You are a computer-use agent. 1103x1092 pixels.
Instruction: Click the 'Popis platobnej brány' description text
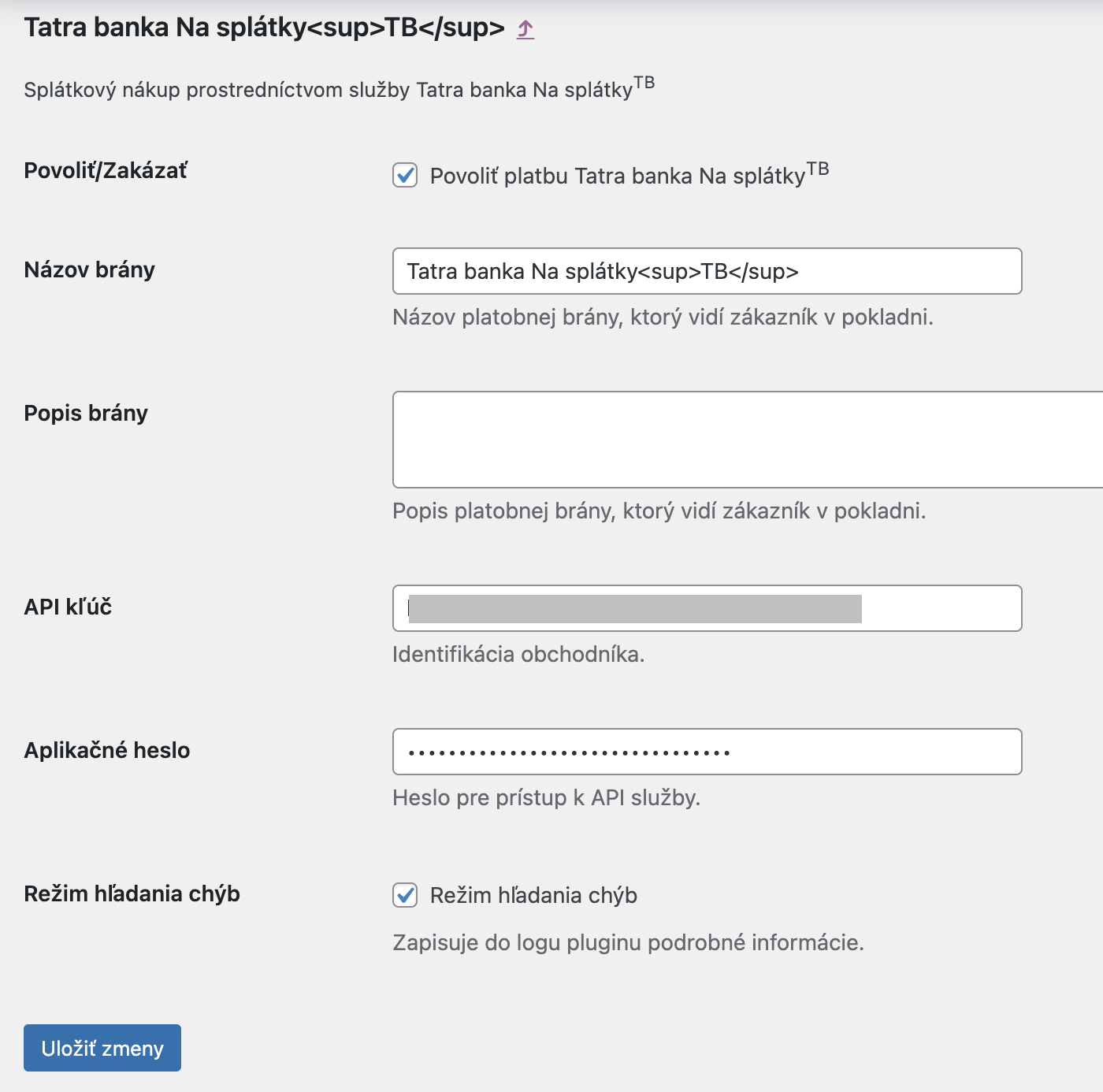(x=659, y=511)
